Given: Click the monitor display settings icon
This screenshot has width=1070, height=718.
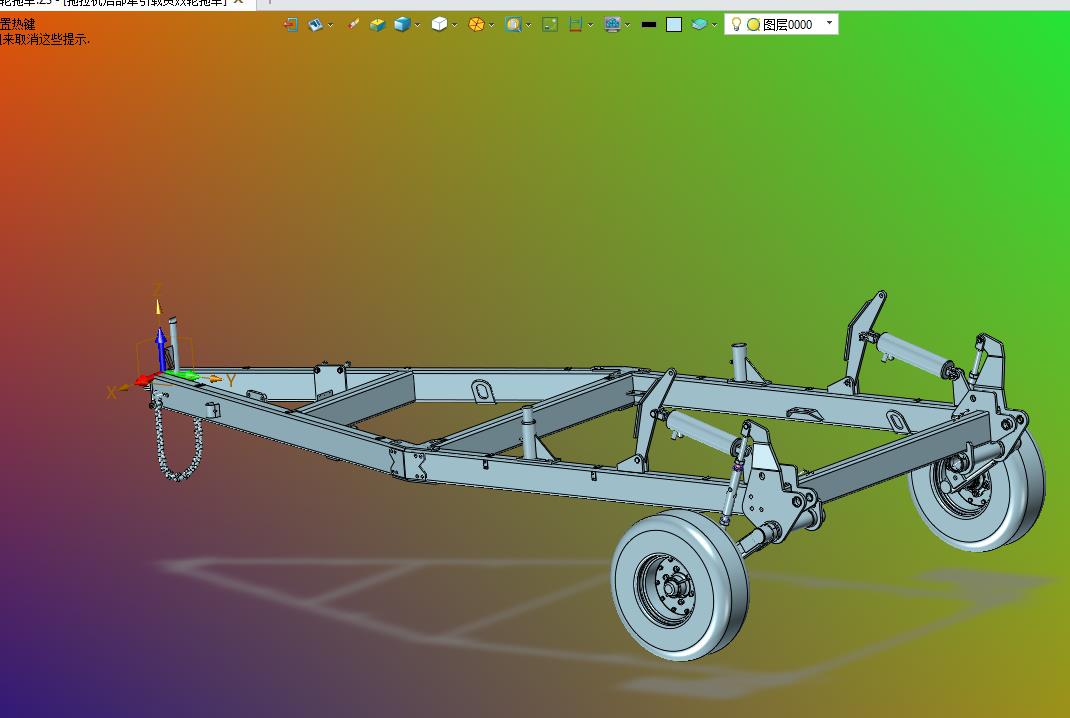Looking at the screenshot, I should [x=613, y=25].
